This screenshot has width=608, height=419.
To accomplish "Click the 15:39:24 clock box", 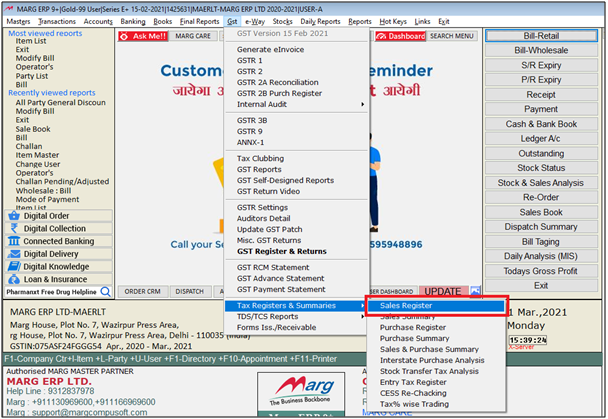I will click(x=527, y=340).
